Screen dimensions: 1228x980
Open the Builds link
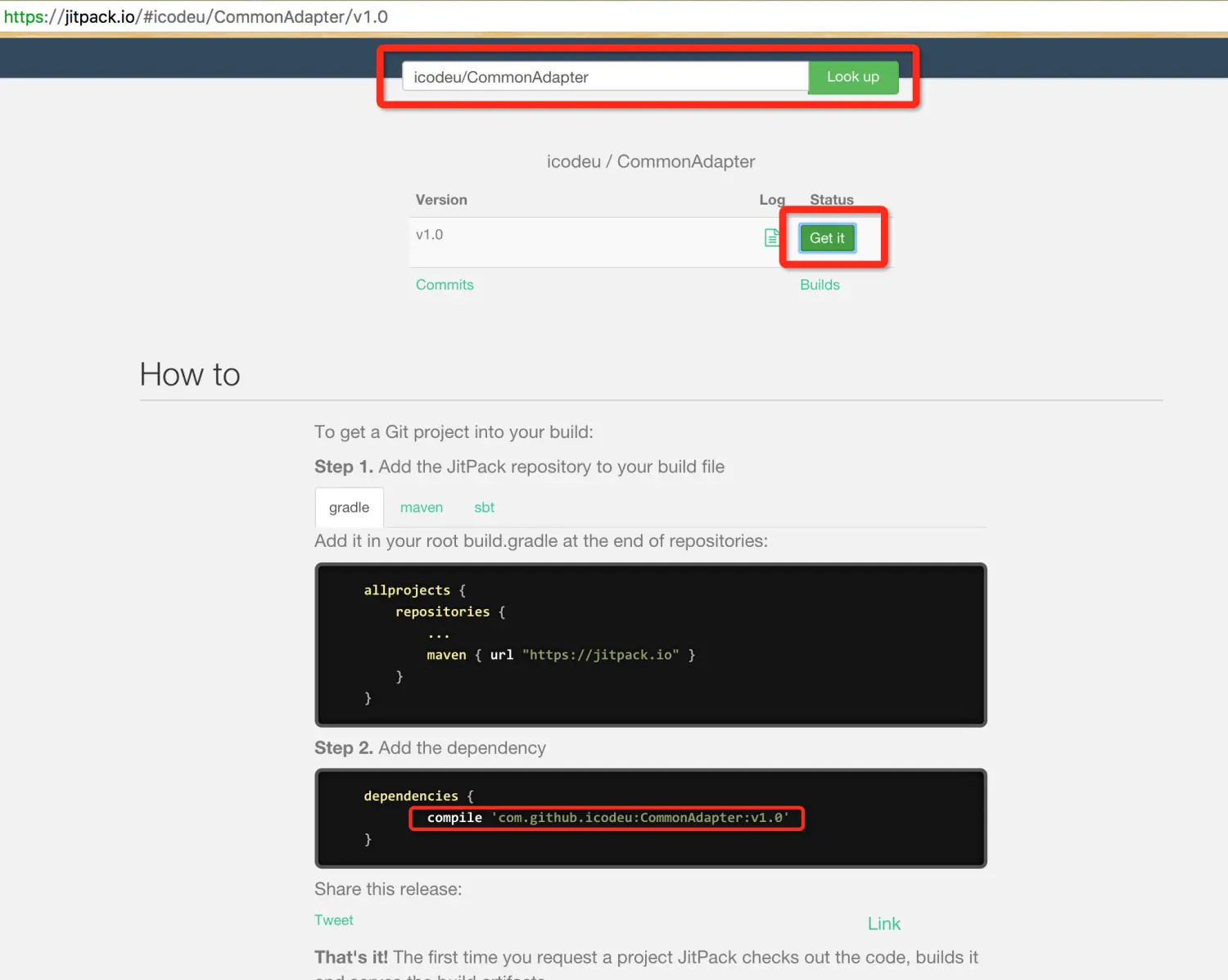[819, 285]
